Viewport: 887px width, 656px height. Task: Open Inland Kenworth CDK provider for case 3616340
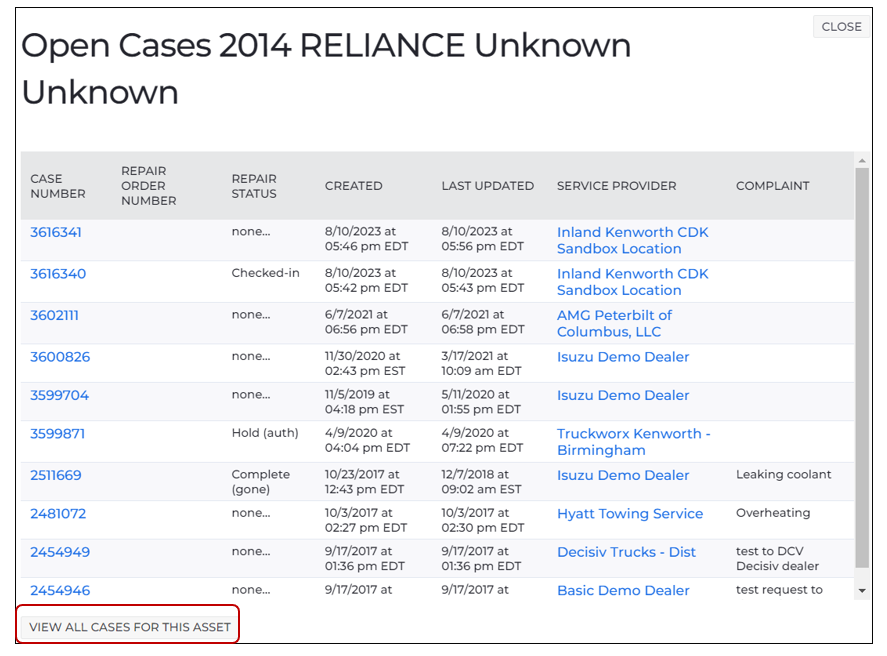point(632,282)
